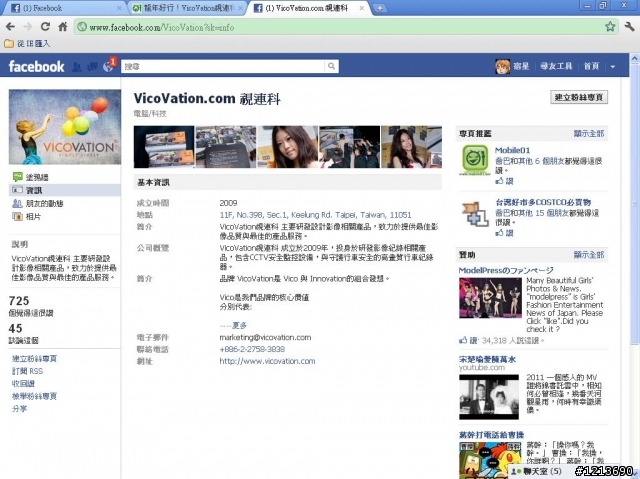Bookmark this page with the star icon
The height and width of the screenshot is (479, 640).
tap(610, 27)
